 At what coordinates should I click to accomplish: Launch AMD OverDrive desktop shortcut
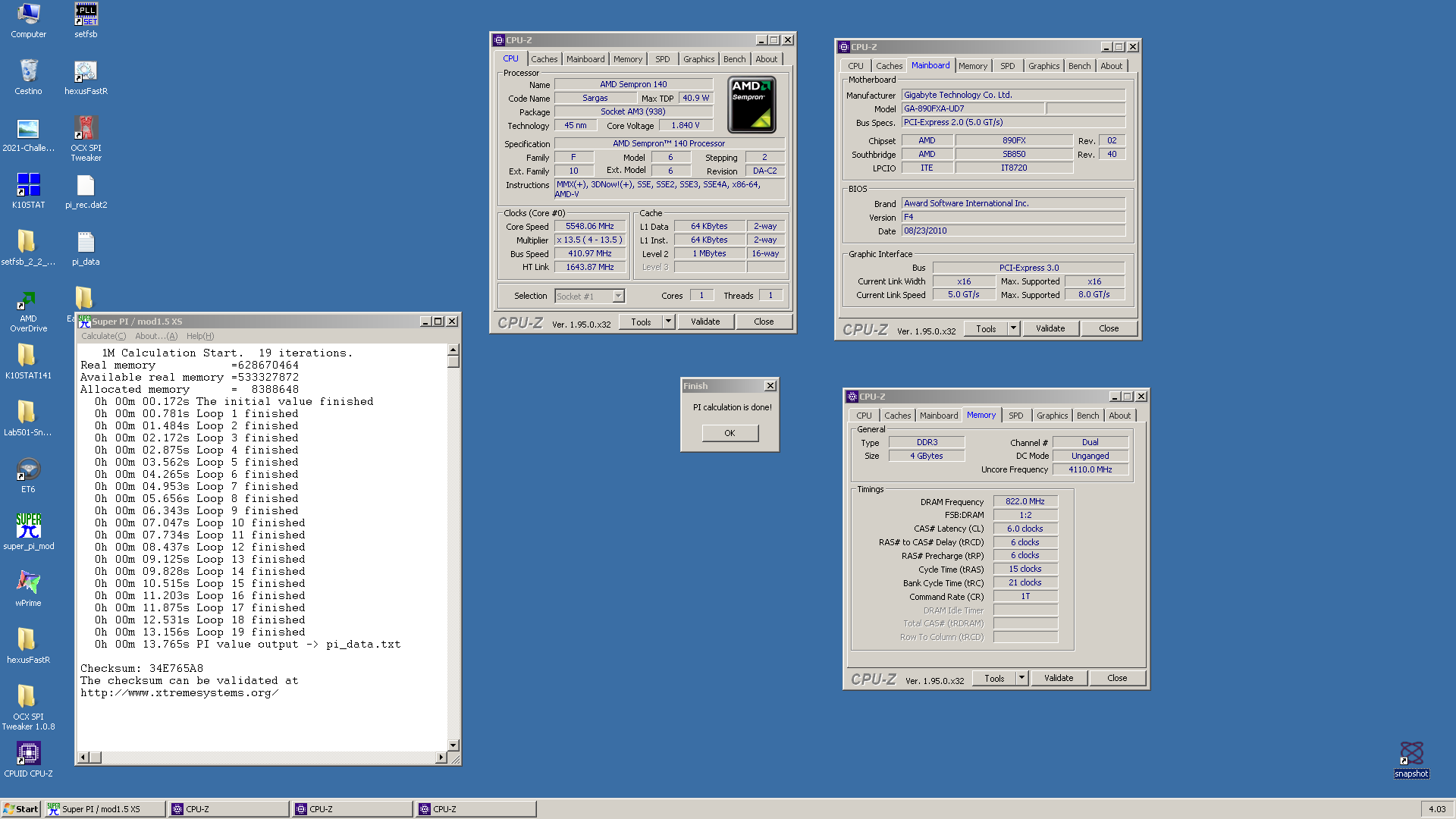click(x=28, y=311)
